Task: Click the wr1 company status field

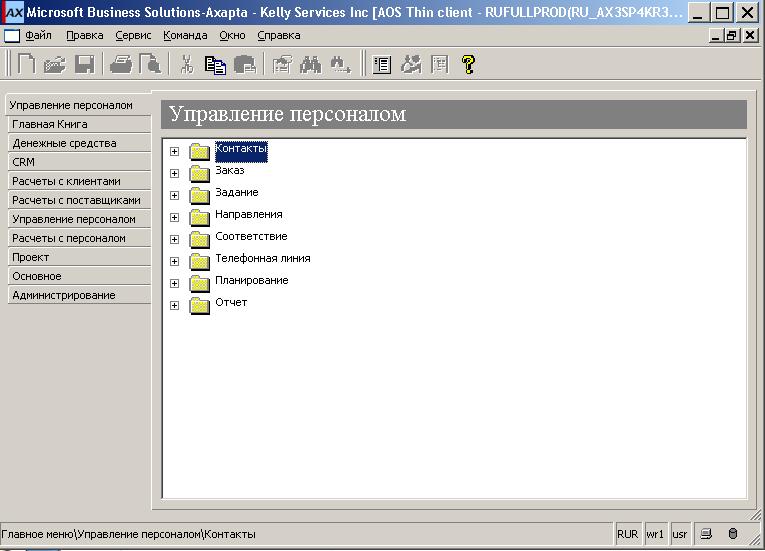Action: point(655,534)
